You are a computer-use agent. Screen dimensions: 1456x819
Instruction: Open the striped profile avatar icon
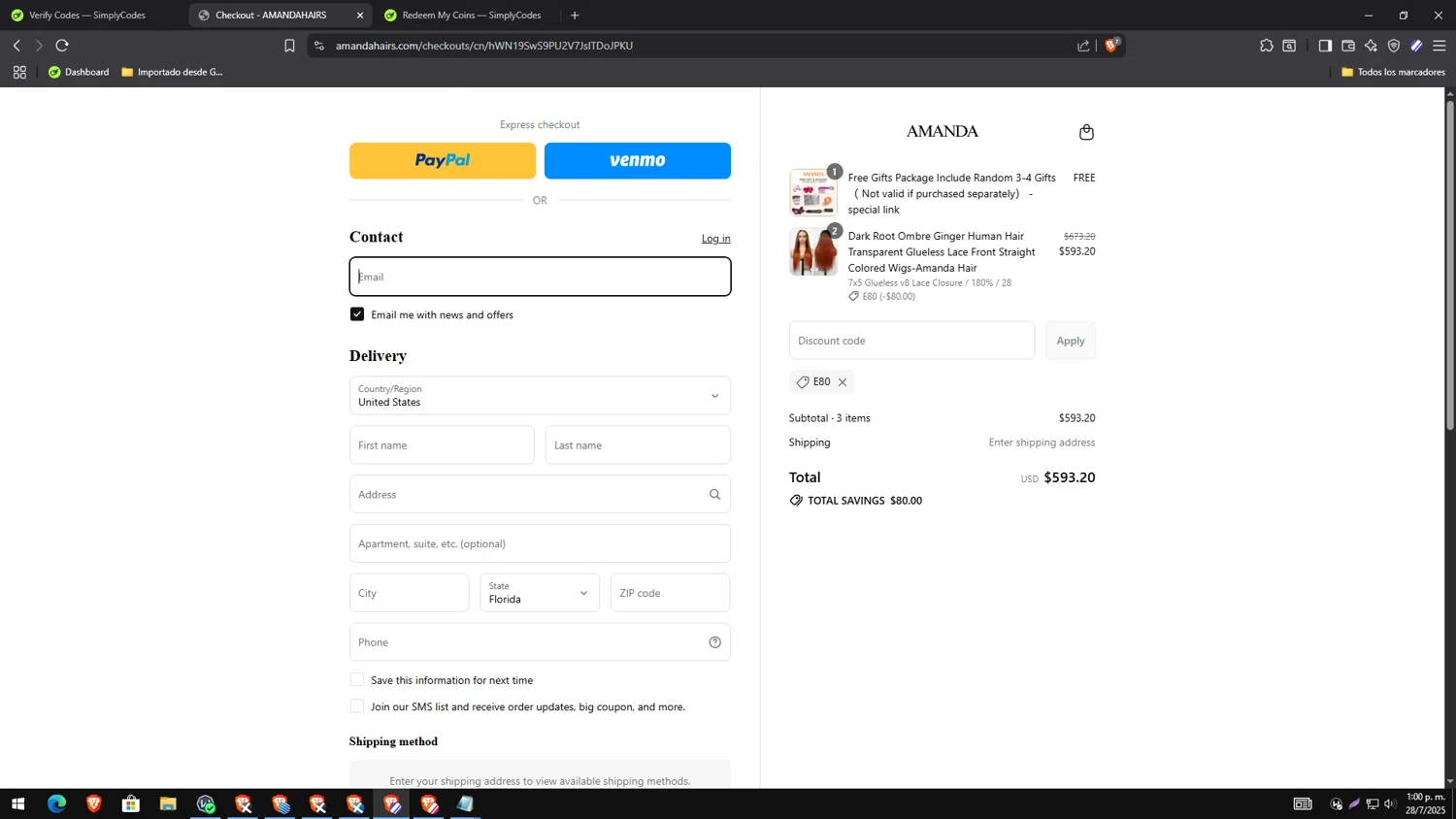[1416, 46]
